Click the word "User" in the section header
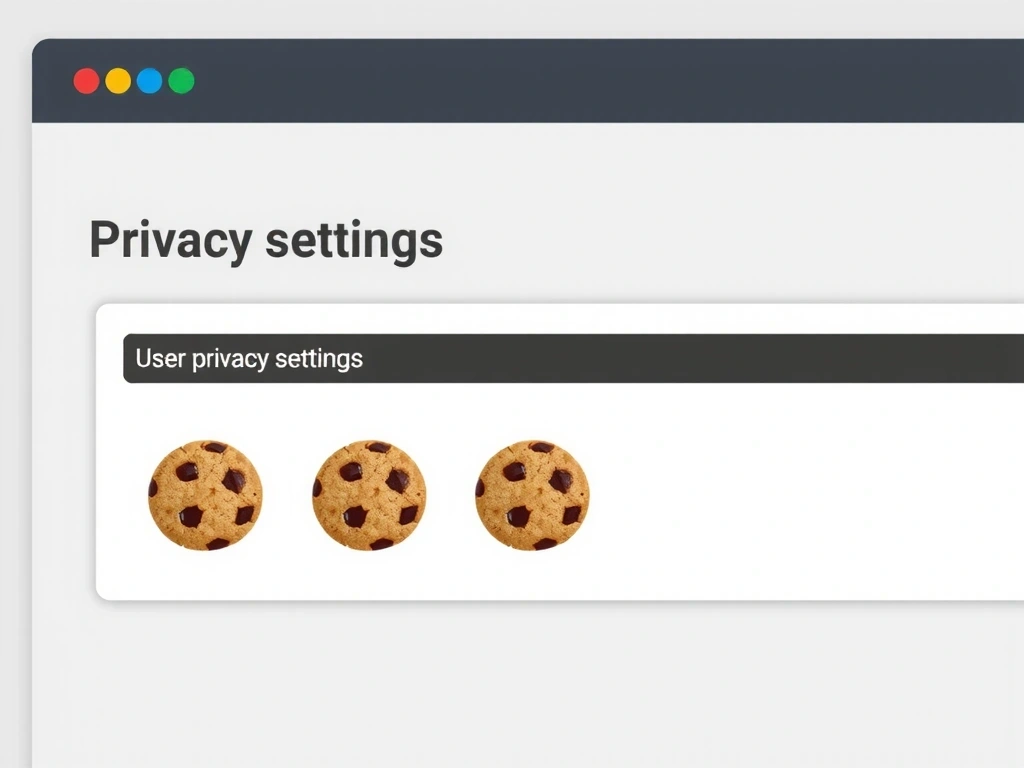This screenshot has width=1024, height=768. coord(160,359)
